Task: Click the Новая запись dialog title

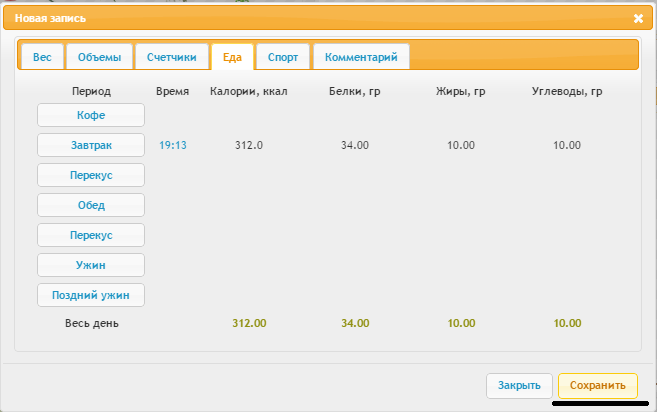Action: tap(50, 18)
